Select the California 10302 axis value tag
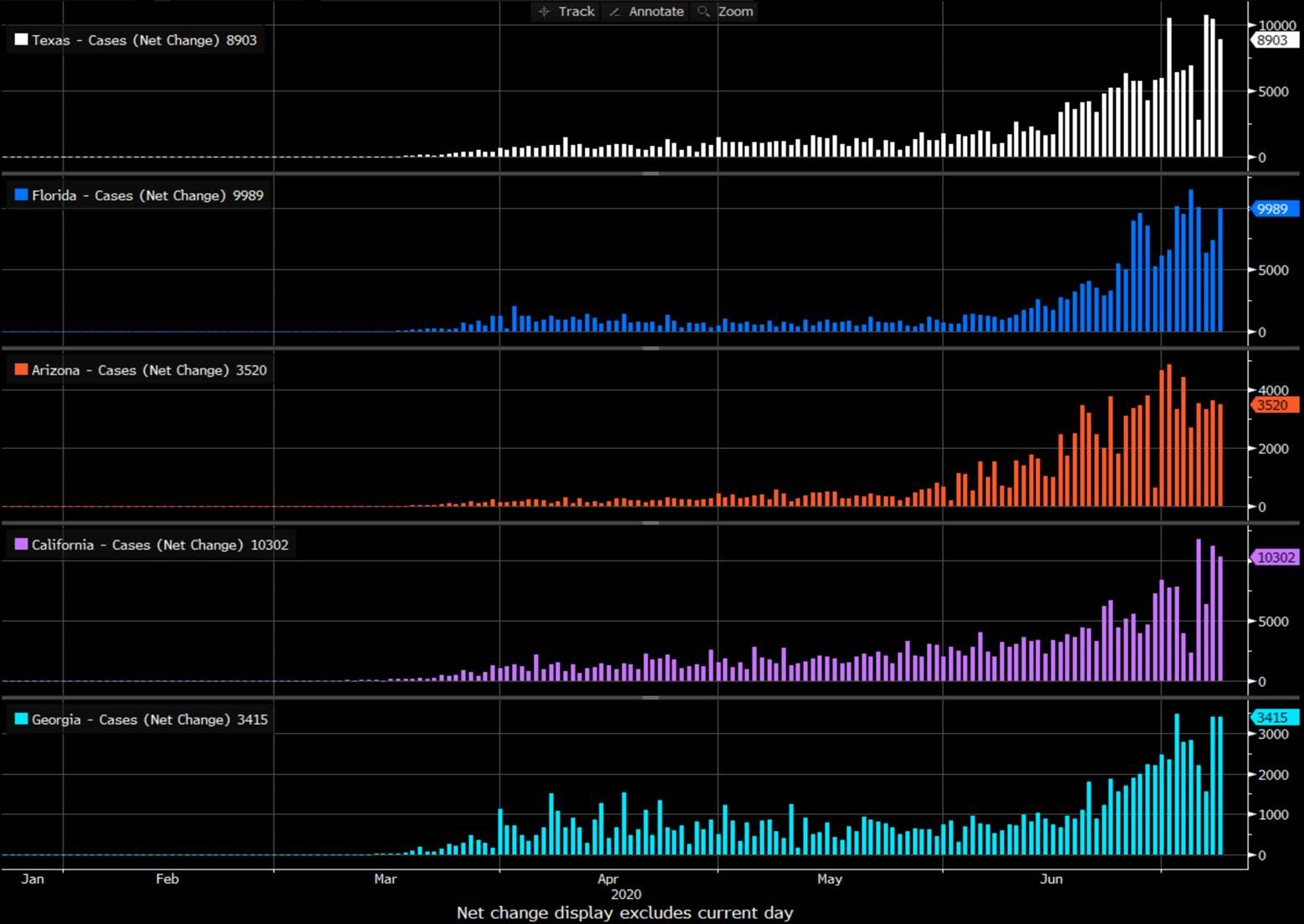 (1275, 557)
